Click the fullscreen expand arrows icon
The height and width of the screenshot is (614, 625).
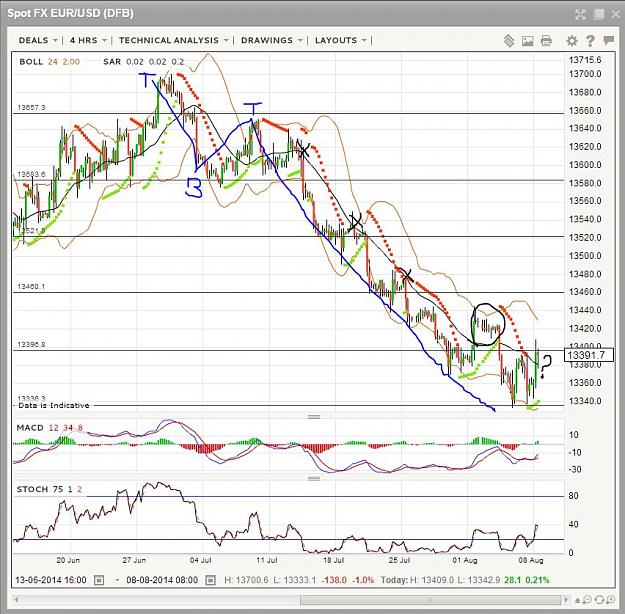pyautogui.click(x=580, y=15)
